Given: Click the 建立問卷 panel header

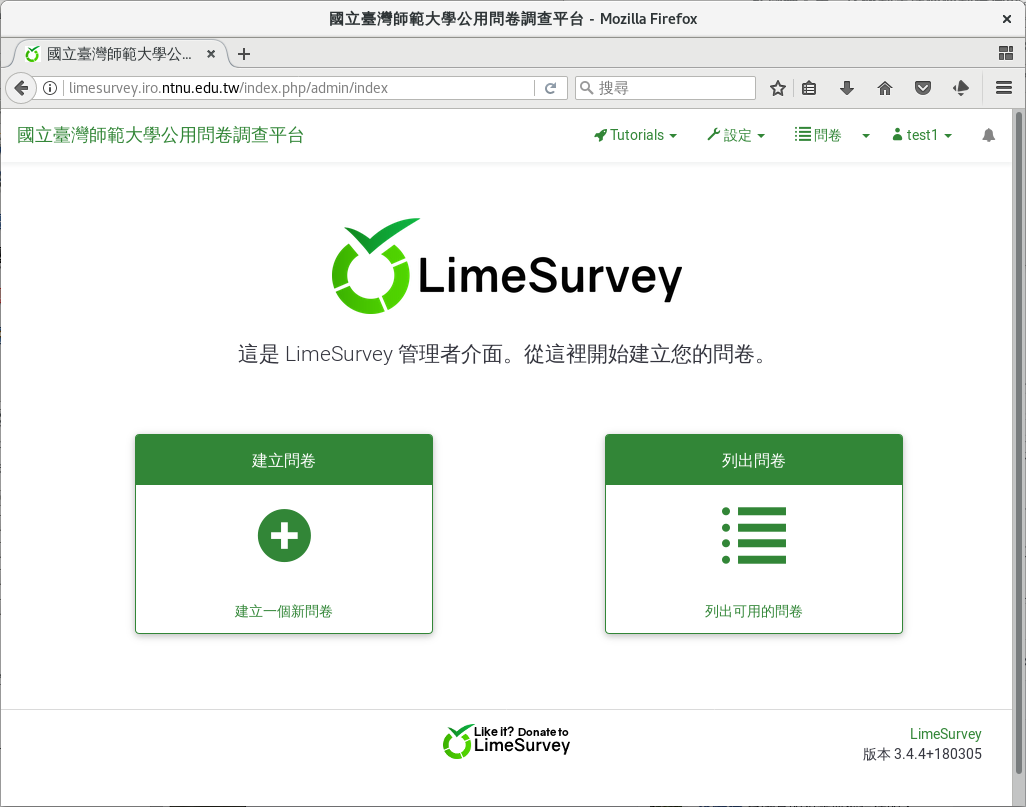Looking at the screenshot, I should click(284, 460).
